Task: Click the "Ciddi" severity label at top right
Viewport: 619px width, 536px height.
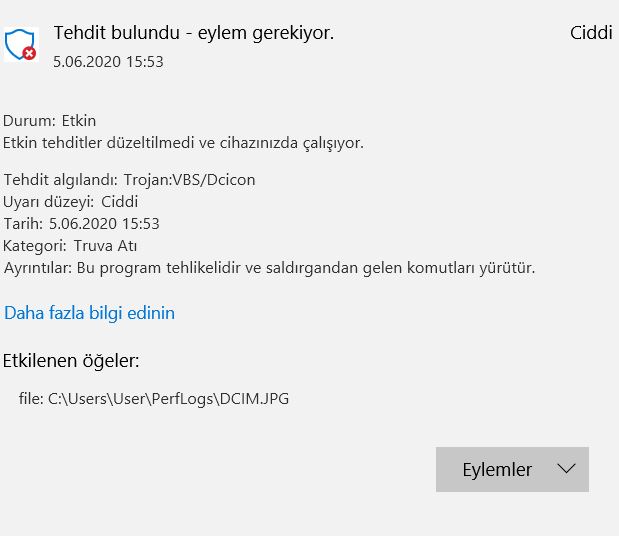Action: tap(590, 33)
